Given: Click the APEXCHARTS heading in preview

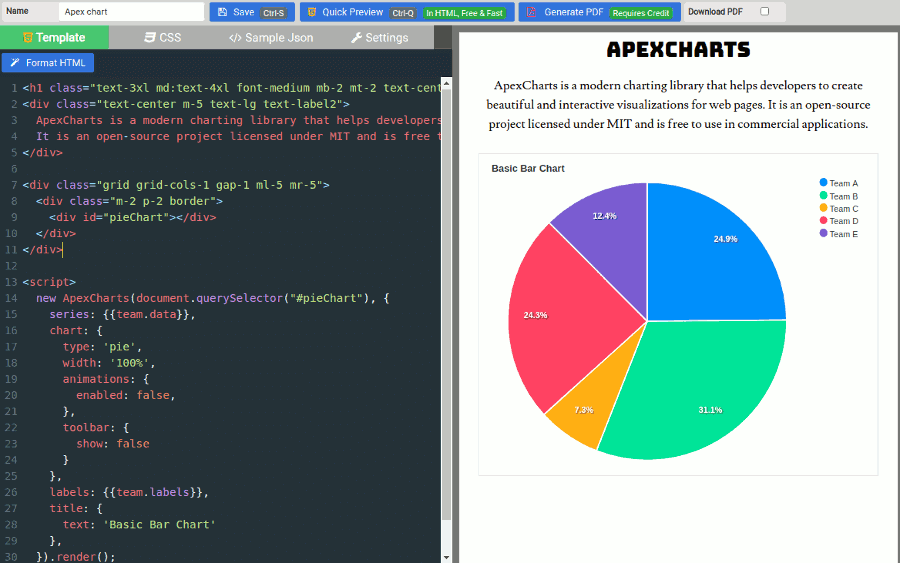Looking at the screenshot, I should [x=678, y=50].
